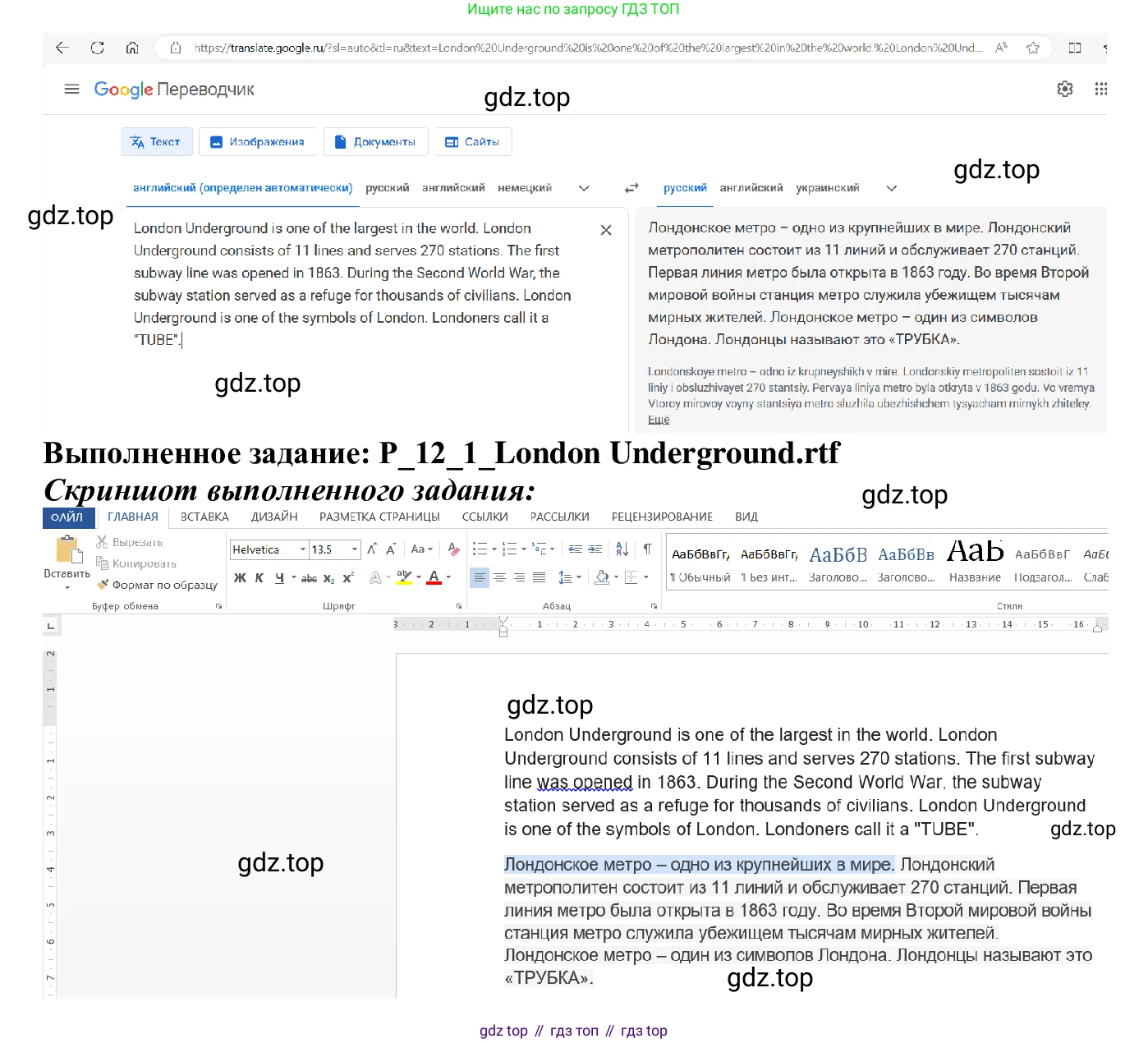Open the Google apps grid
This screenshot has height=1043, width=1148.
click(x=1101, y=89)
